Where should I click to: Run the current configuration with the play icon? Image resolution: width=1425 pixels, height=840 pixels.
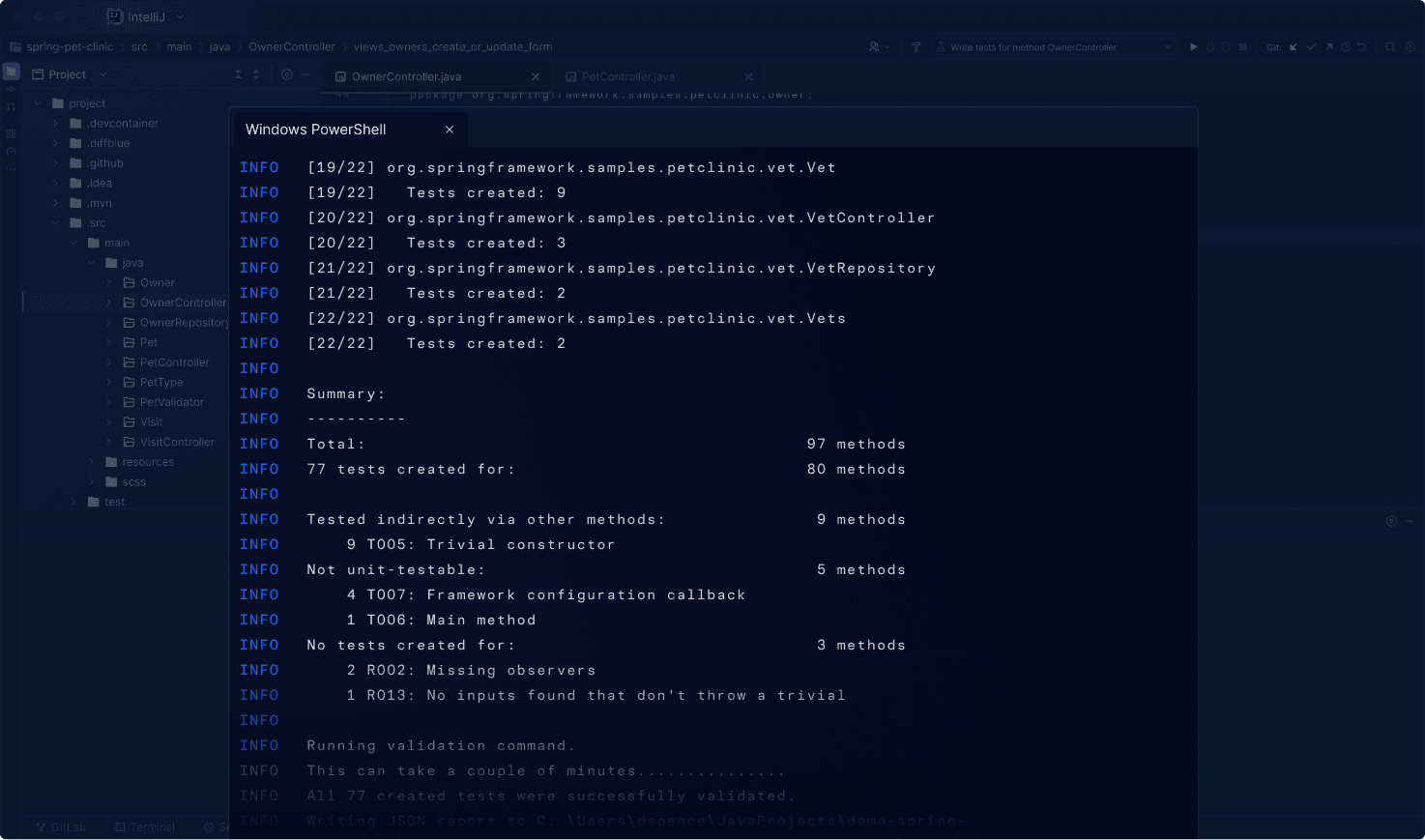pos(1194,45)
